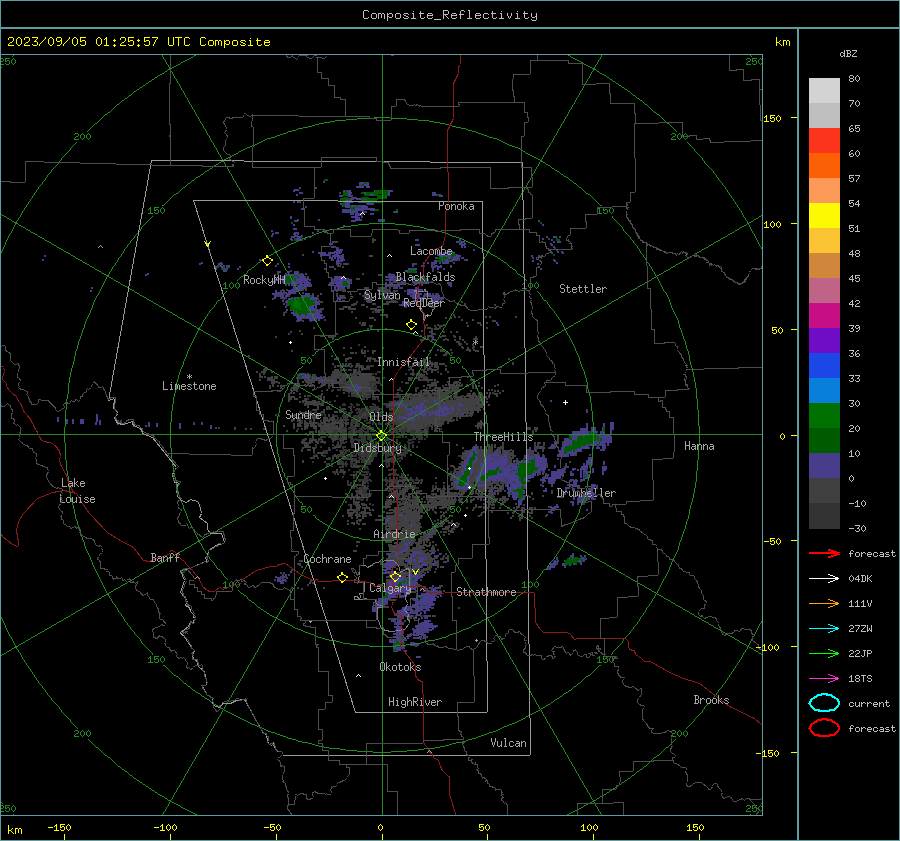The width and height of the screenshot is (900, 841).
Task: Click the Olds map label
Action: coord(381,417)
